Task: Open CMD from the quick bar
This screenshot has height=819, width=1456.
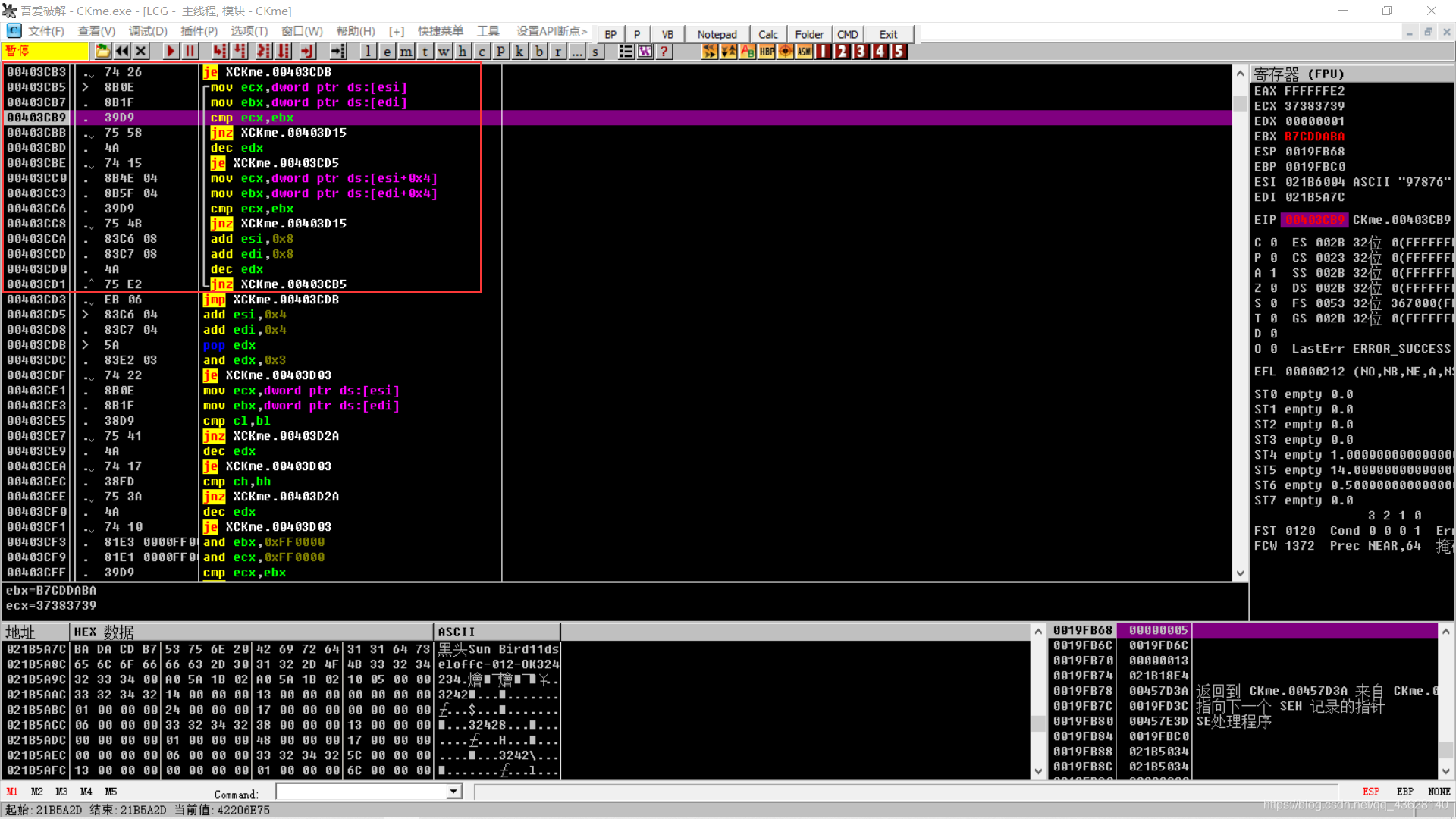Action: pyautogui.click(x=848, y=34)
